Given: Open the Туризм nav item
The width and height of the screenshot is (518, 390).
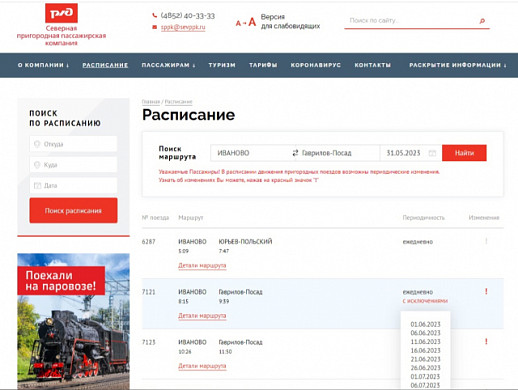Looking at the screenshot, I should 222,65.
